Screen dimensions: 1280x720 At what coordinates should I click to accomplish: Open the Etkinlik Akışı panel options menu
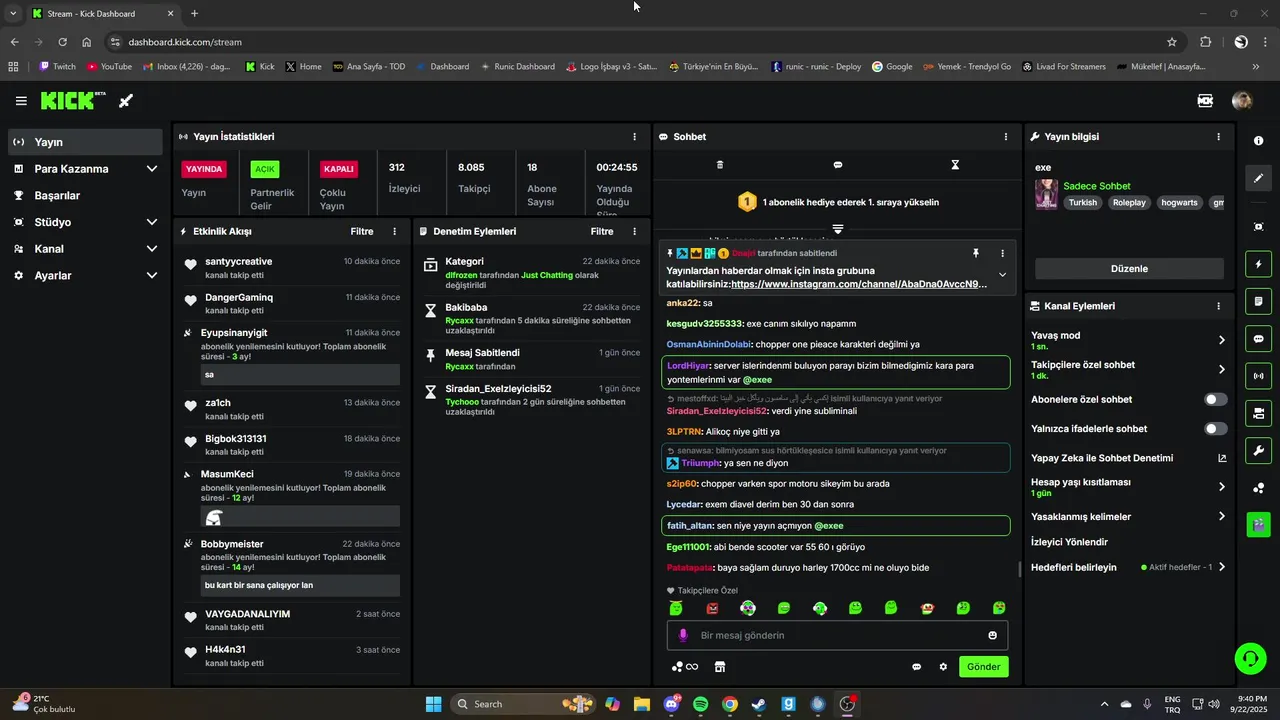(x=394, y=231)
